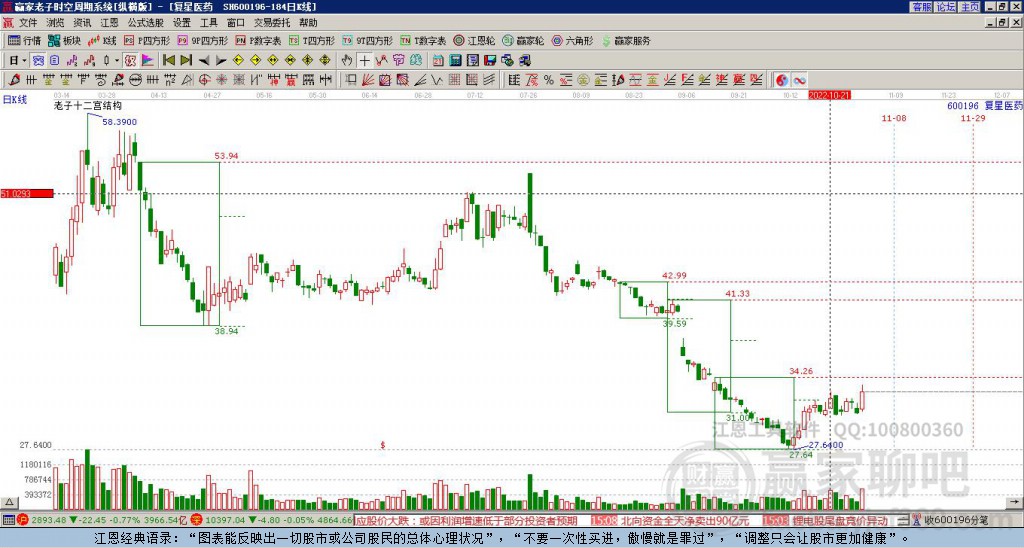
Task: Open the calendar icon
Action: click(438, 60)
